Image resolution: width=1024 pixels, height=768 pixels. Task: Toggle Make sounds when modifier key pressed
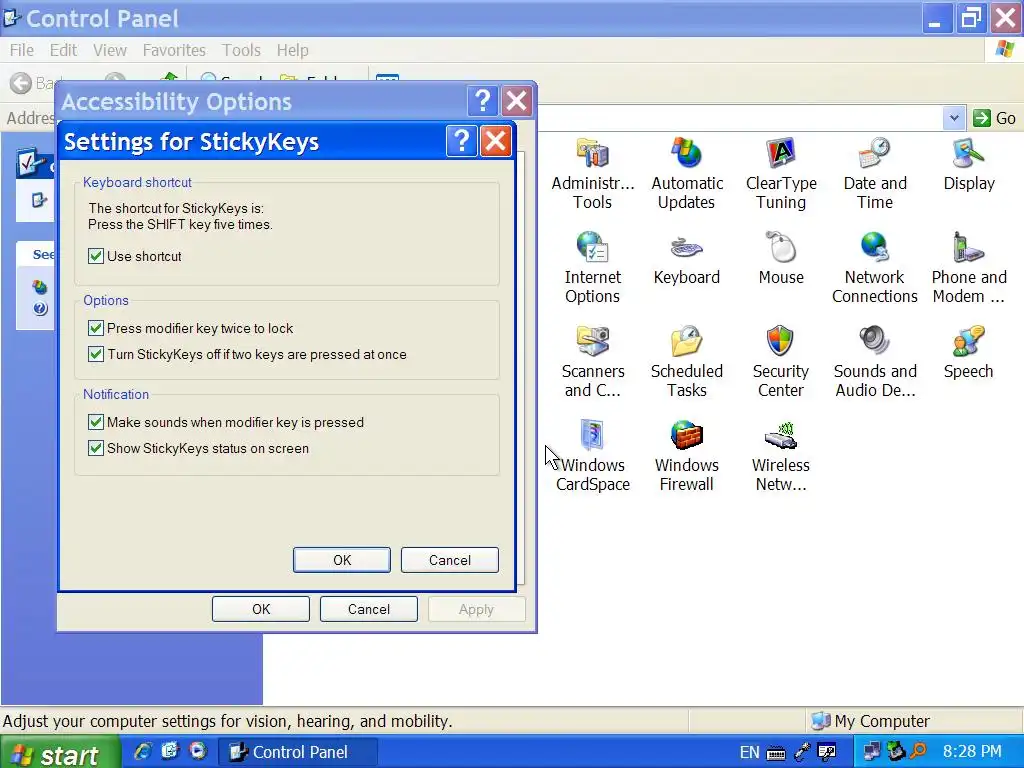click(x=96, y=422)
